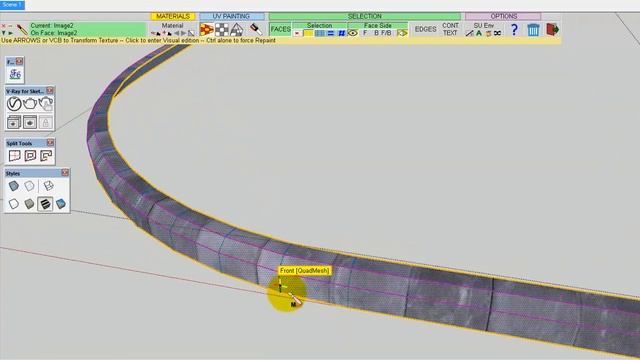Select the first Split Tools icon

point(14,156)
